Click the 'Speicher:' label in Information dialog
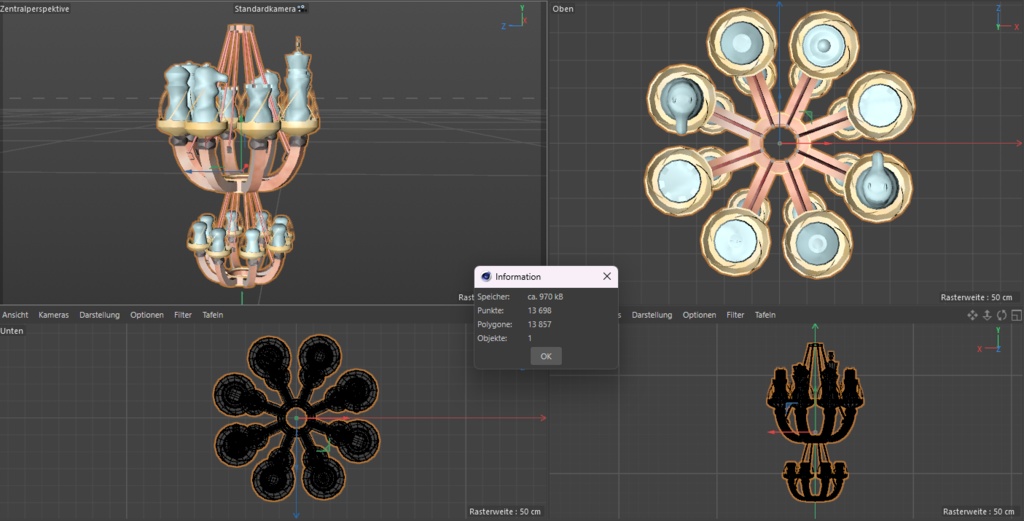The image size is (1024, 521). (x=493, y=296)
